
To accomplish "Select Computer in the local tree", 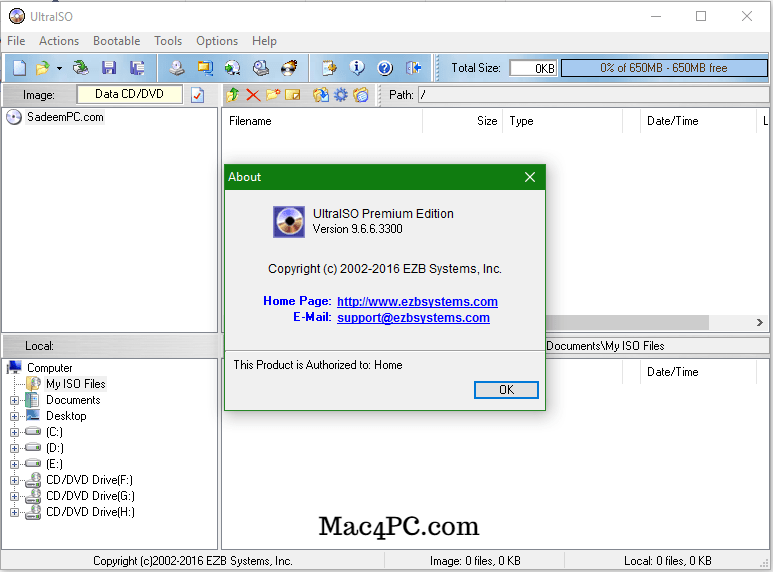I will coord(49,368).
